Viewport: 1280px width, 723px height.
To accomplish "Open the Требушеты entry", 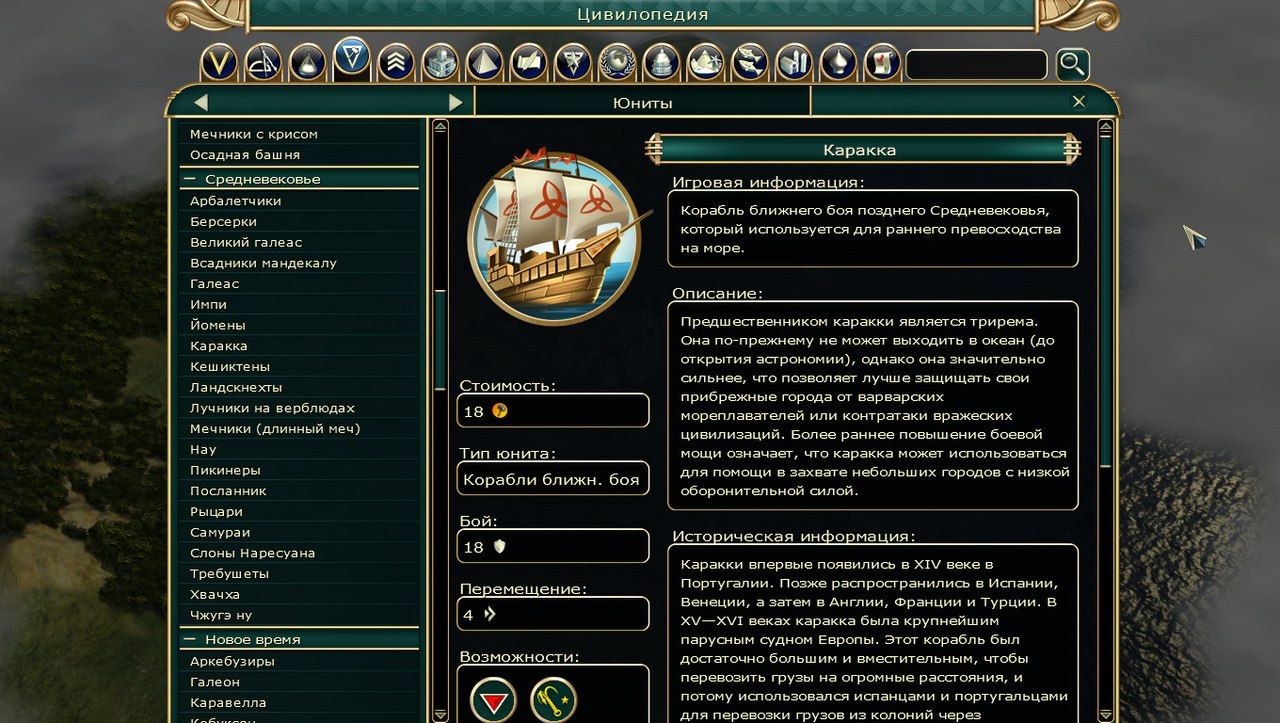I will coord(299,573).
